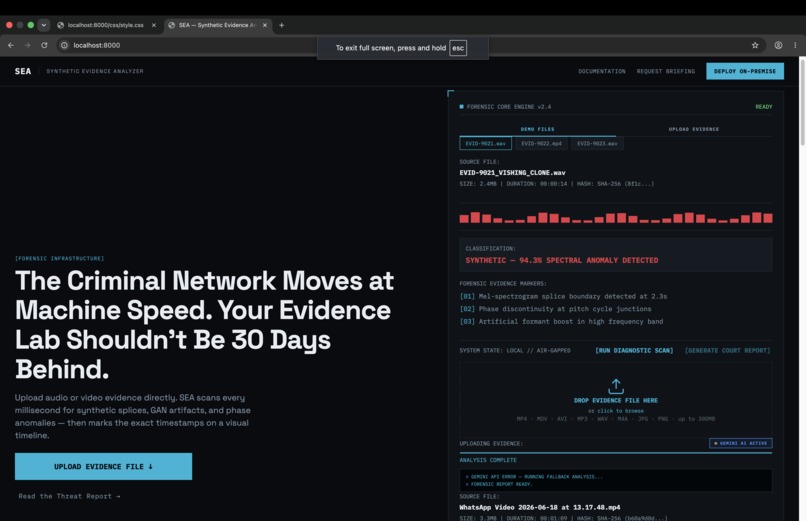806x521 pixels.
Task: Click the SYNTHETIC 94.3% classification result
Action: (x=562, y=260)
